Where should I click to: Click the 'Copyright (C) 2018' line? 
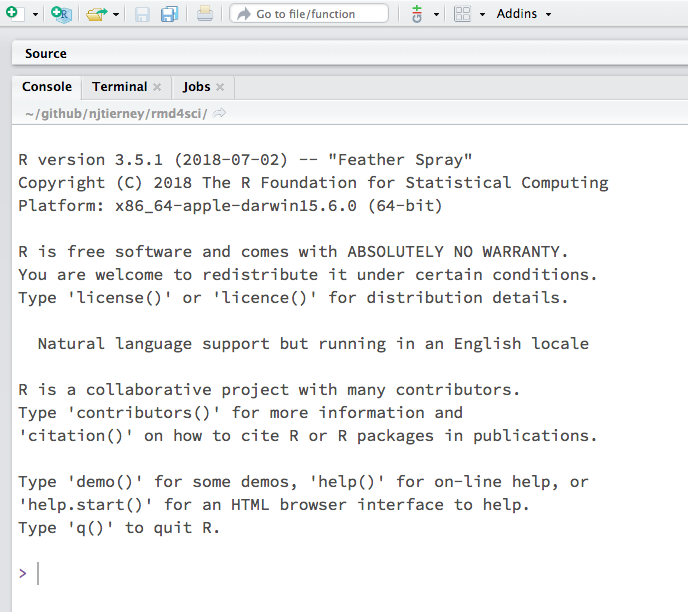point(313,183)
